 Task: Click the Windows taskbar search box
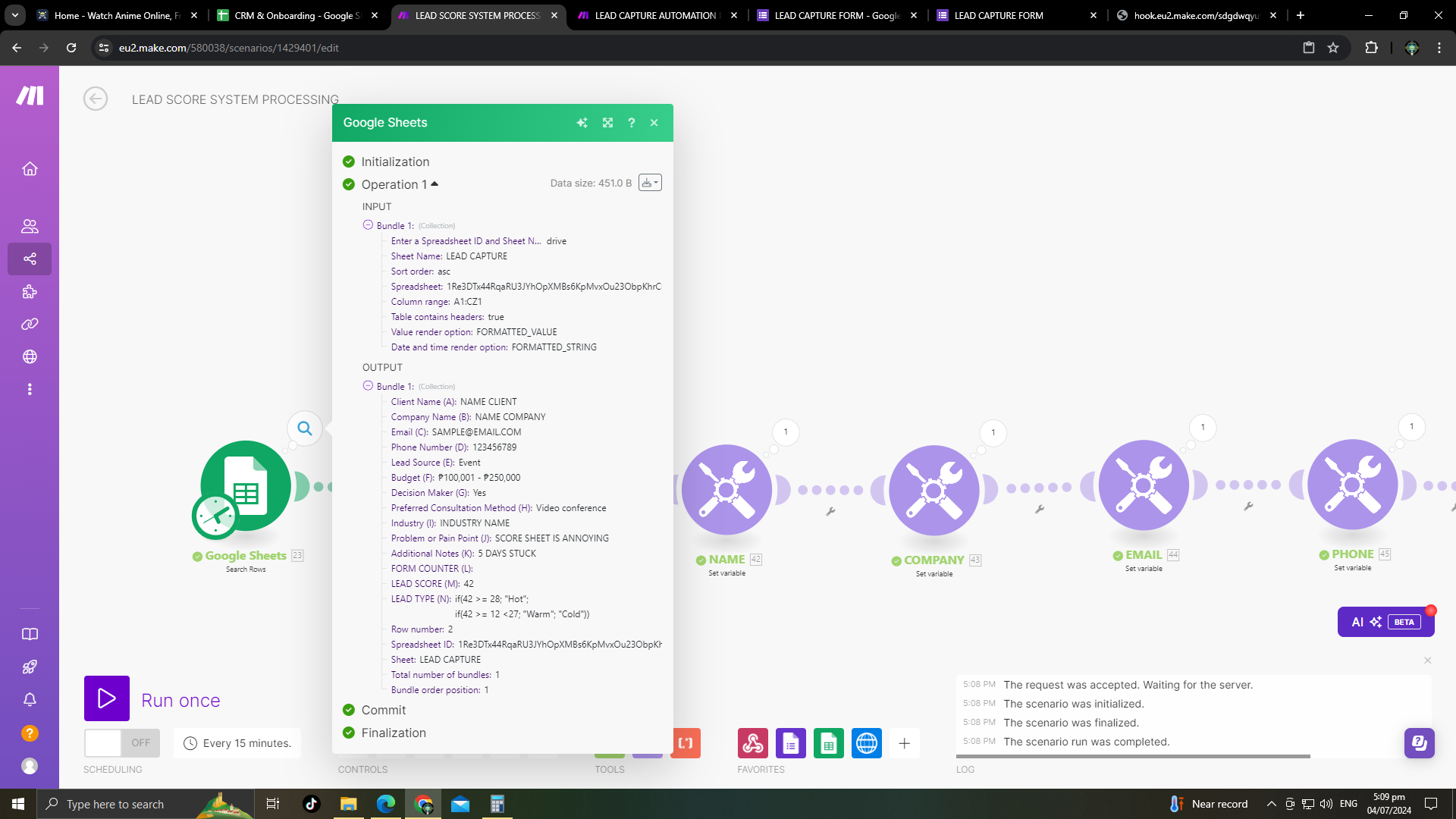pyautogui.click(x=115, y=804)
